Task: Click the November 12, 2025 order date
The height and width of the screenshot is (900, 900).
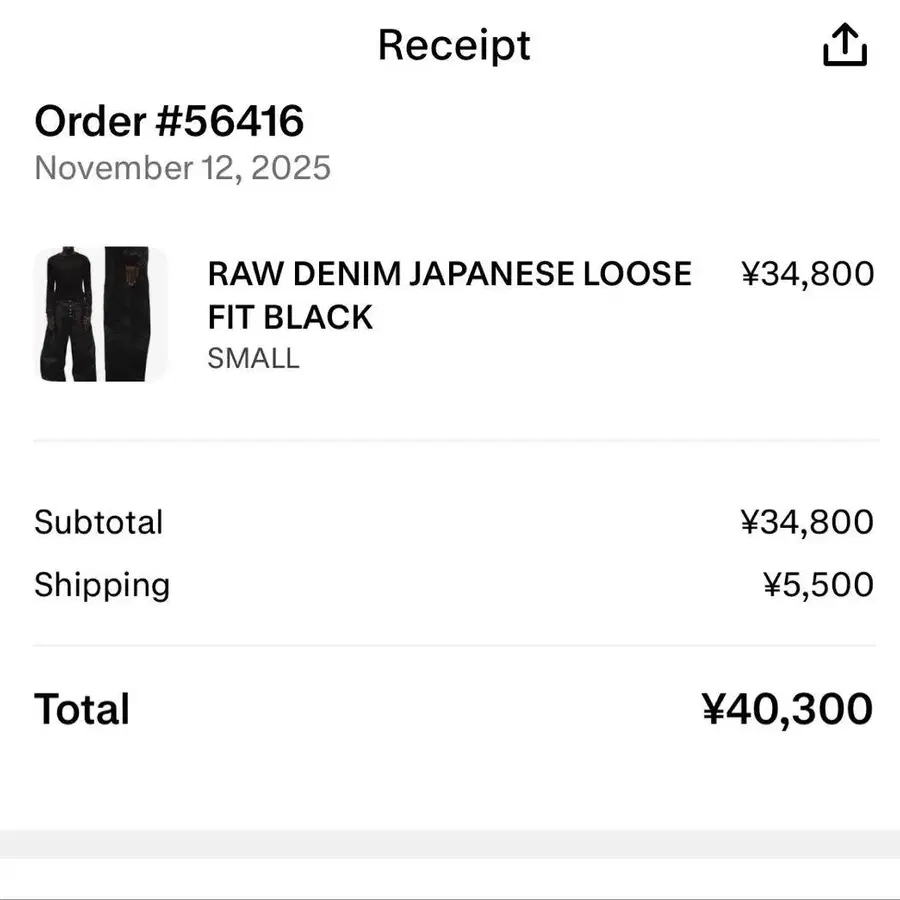Action: (182, 167)
